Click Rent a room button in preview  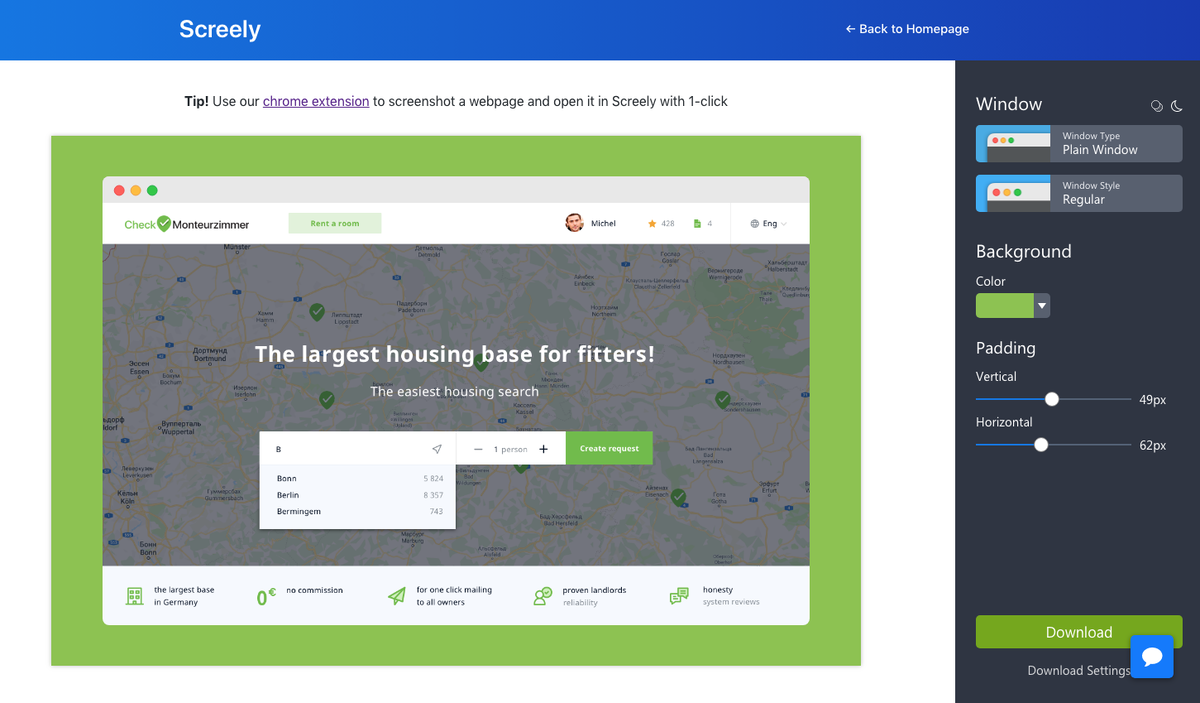click(335, 223)
